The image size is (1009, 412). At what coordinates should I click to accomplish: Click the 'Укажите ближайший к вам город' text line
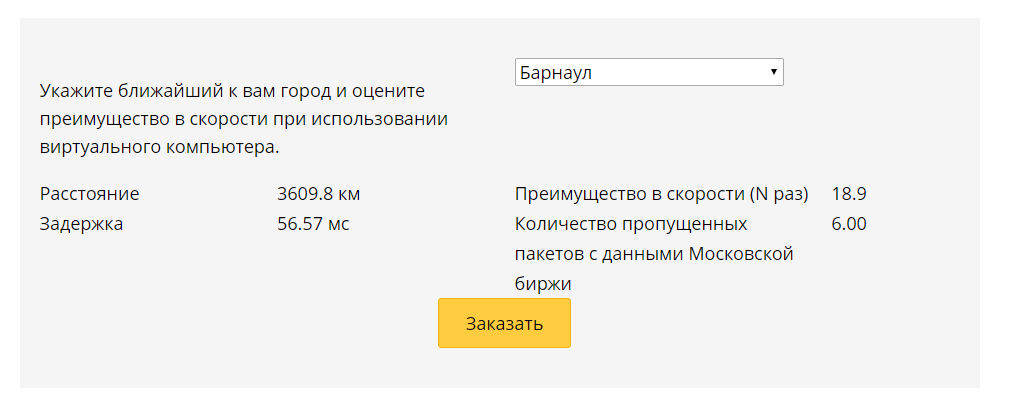point(233,91)
